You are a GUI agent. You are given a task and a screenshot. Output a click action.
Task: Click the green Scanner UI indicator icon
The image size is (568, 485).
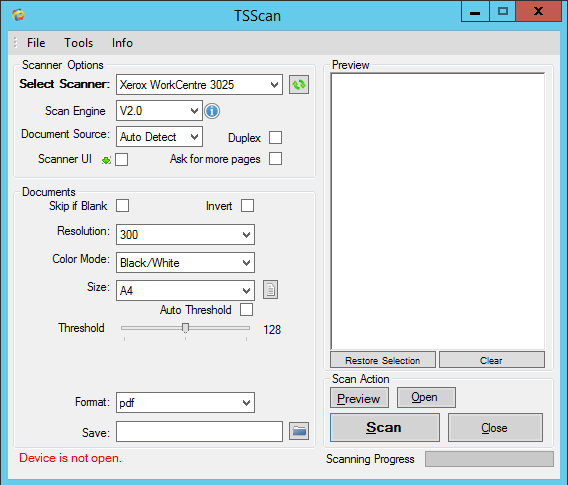pyautogui.click(x=106, y=160)
